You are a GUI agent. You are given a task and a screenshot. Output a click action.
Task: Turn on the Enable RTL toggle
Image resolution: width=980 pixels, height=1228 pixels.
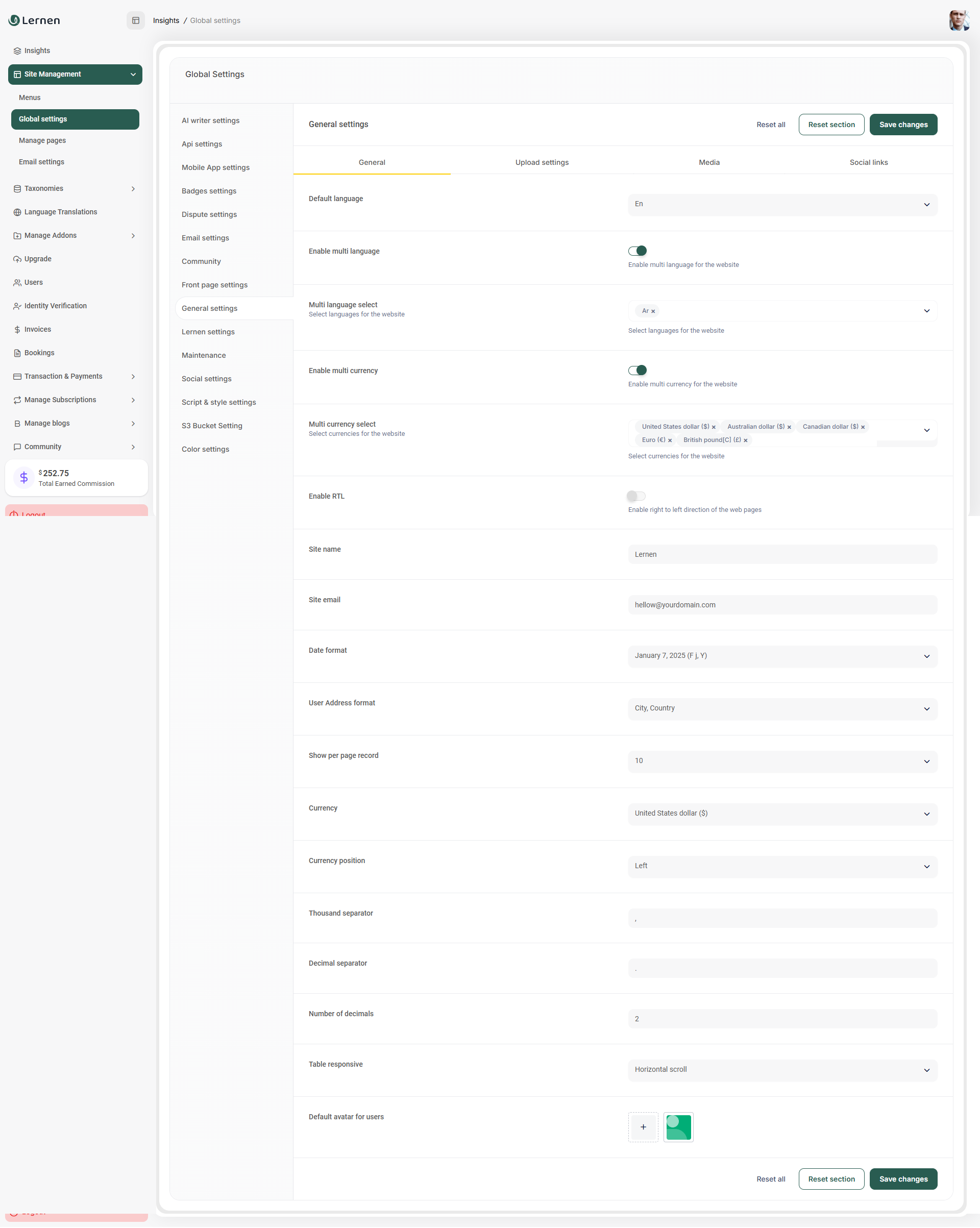(636, 496)
